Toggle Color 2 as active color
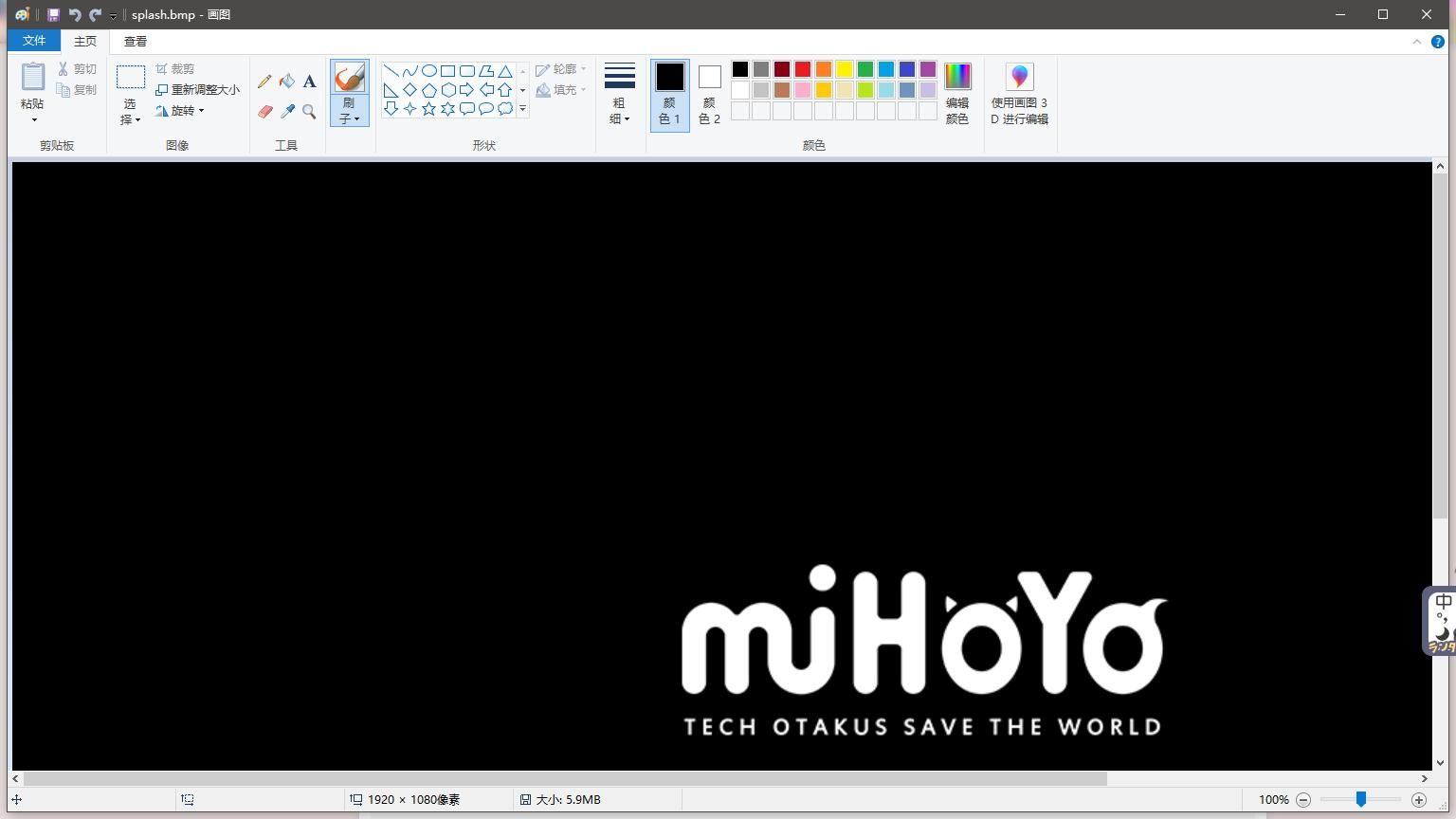The image size is (1456, 819). (x=709, y=94)
